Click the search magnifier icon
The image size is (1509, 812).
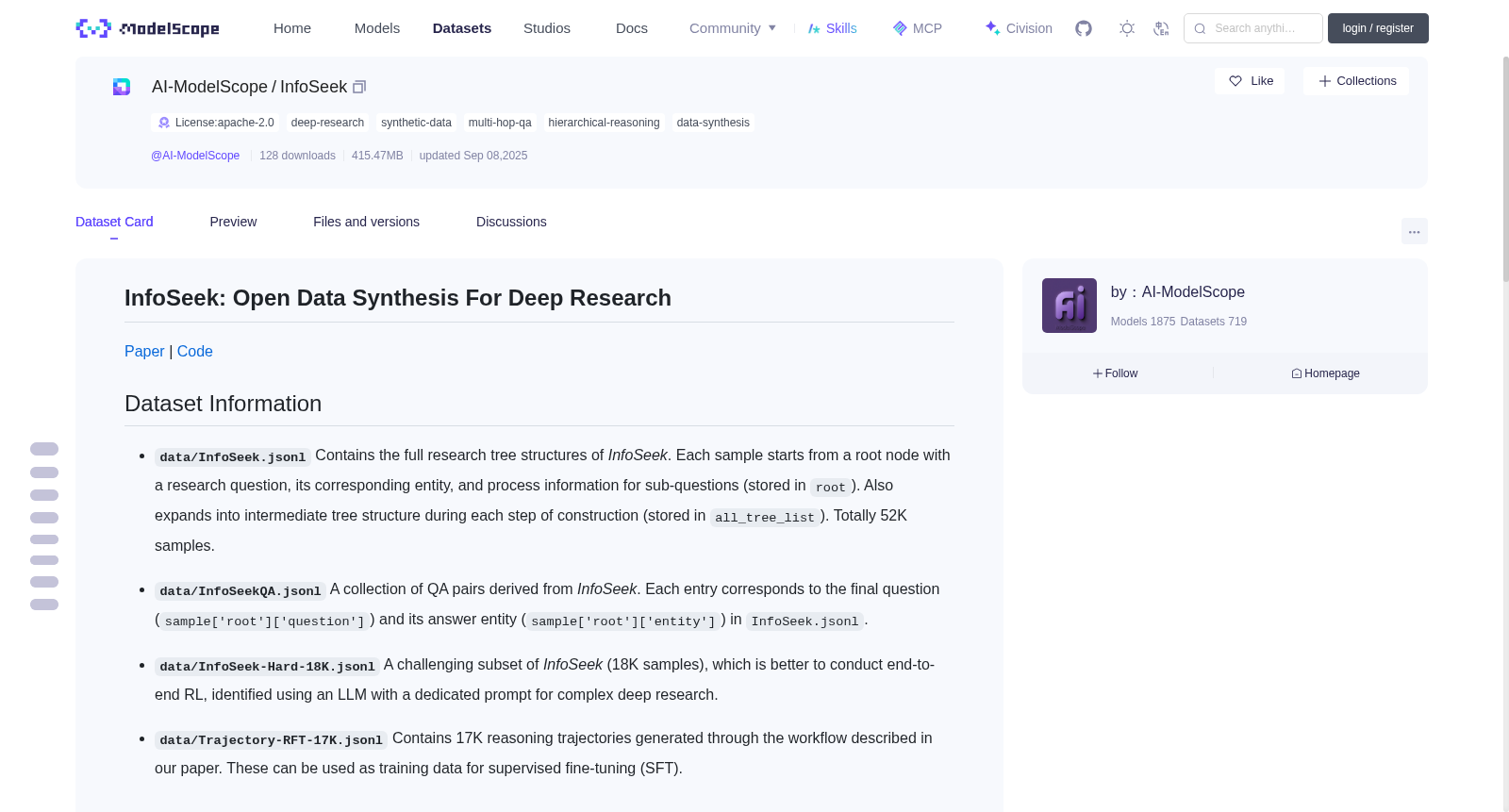click(1200, 28)
